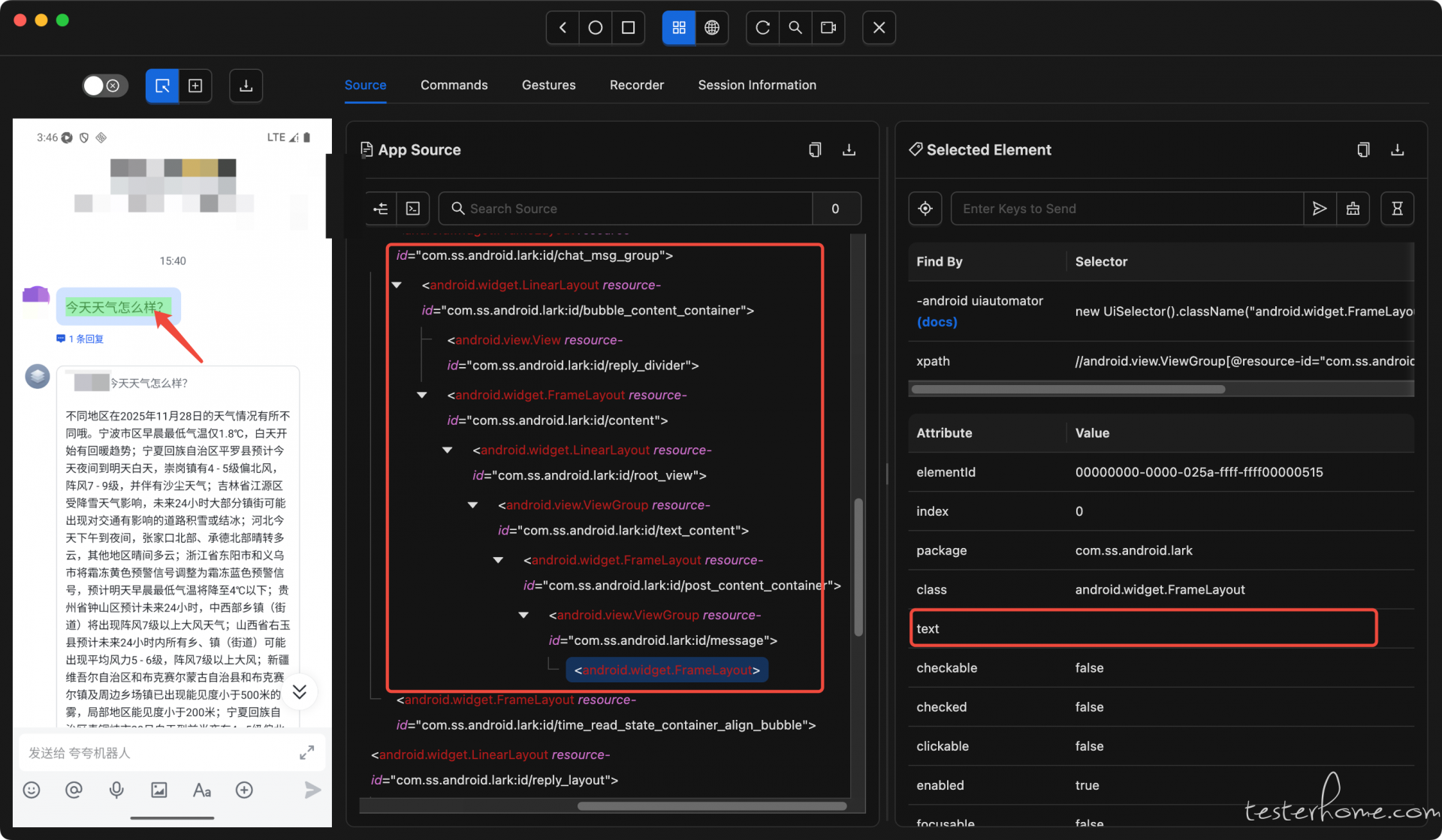Collapse the bubble_content_container node
The image size is (1442, 840).
pos(397,285)
